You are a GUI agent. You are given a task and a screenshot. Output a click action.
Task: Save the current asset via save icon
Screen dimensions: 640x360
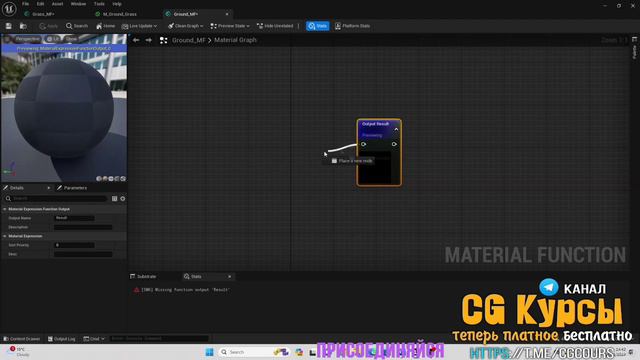9,26
